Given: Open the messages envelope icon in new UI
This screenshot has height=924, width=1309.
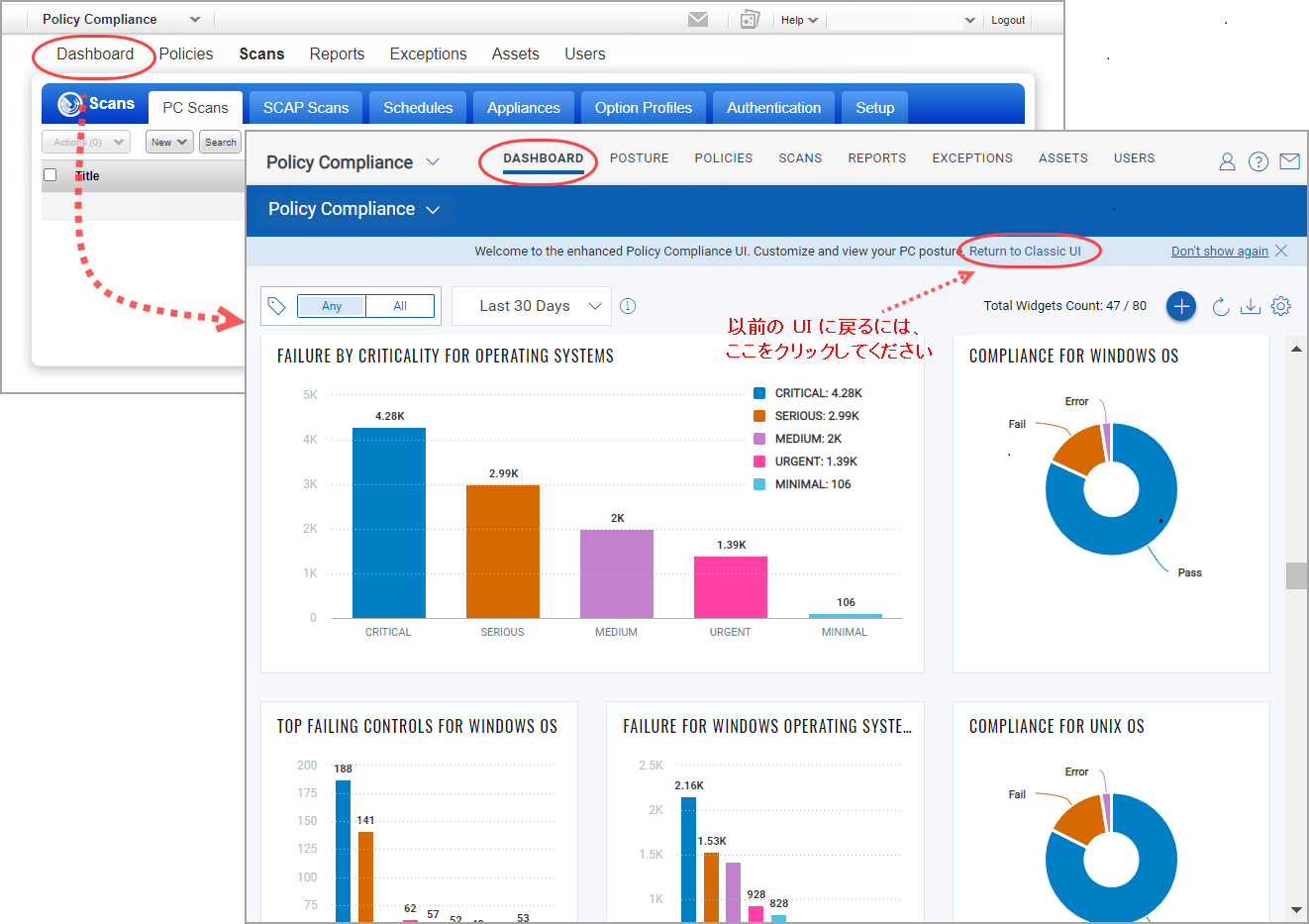Looking at the screenshot, I should [x=1289, y=161].
